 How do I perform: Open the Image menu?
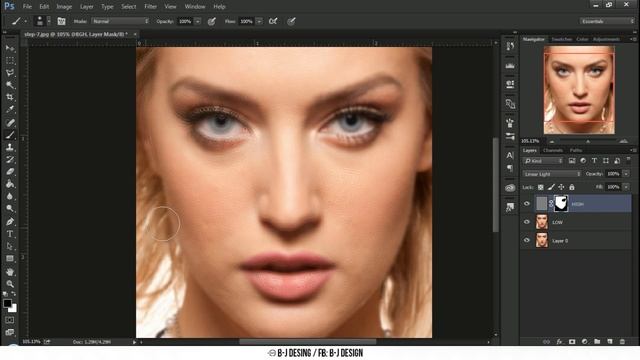[64, 7]
